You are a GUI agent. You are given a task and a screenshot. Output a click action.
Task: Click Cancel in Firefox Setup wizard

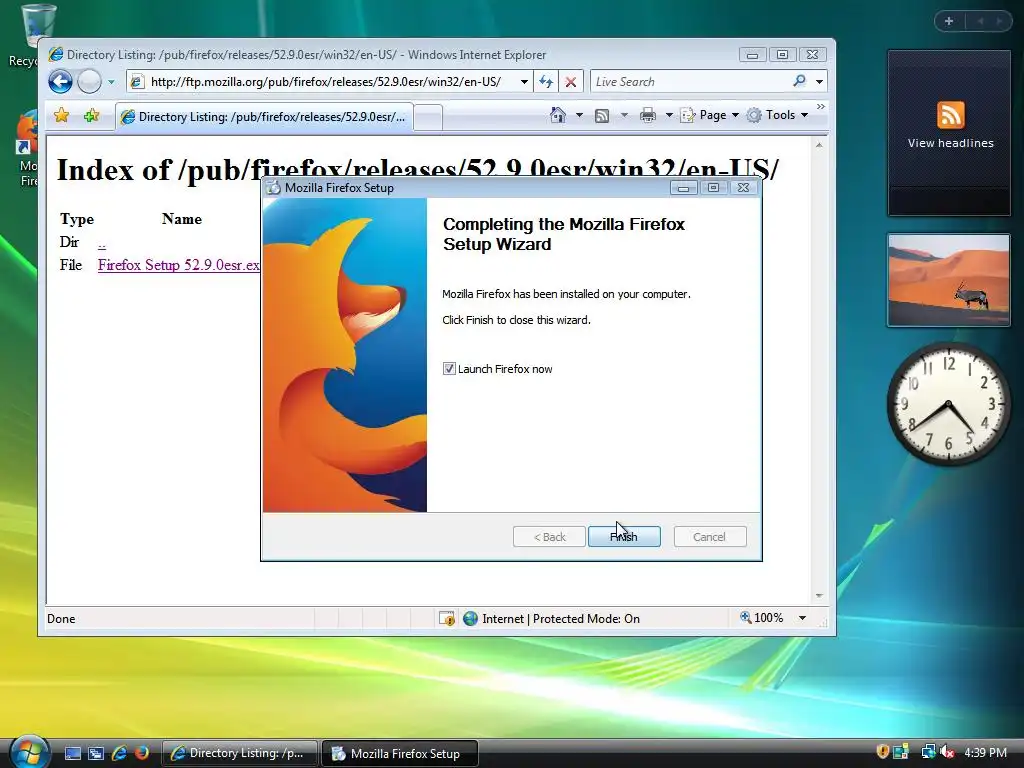[x=709, y=537]
